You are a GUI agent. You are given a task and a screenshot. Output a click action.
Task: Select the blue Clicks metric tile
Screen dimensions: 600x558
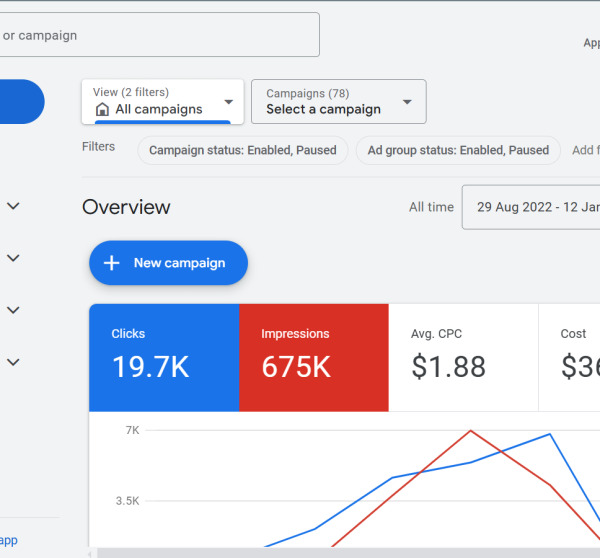tap(164, 357)
